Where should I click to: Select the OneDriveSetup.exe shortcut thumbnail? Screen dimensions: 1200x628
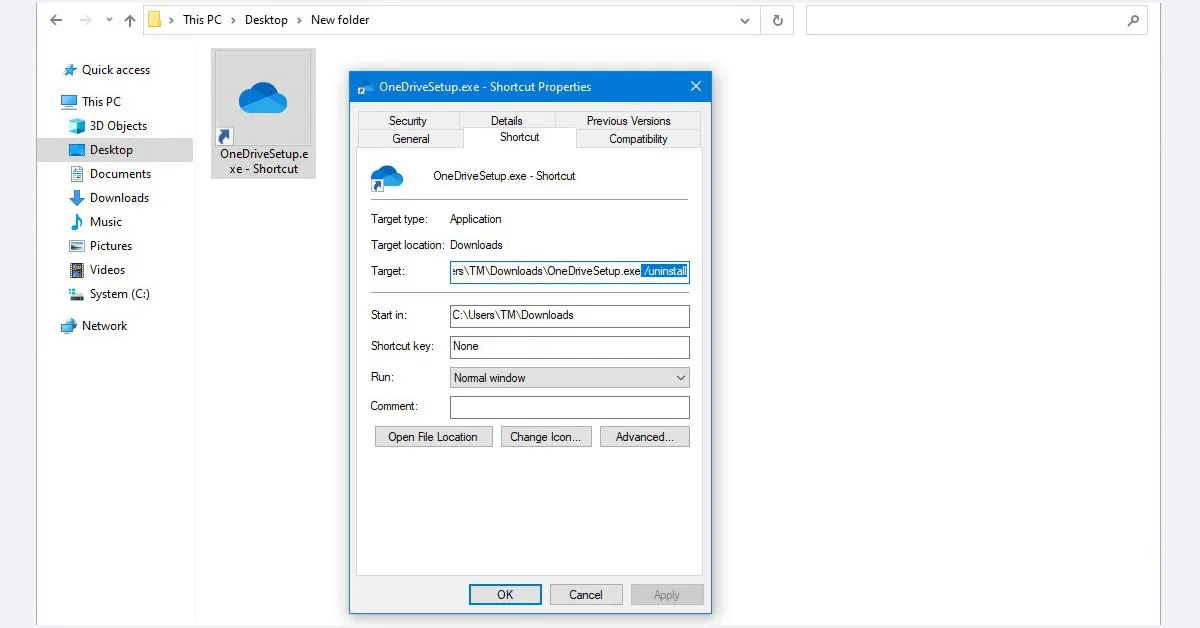[x=263, y=98]
